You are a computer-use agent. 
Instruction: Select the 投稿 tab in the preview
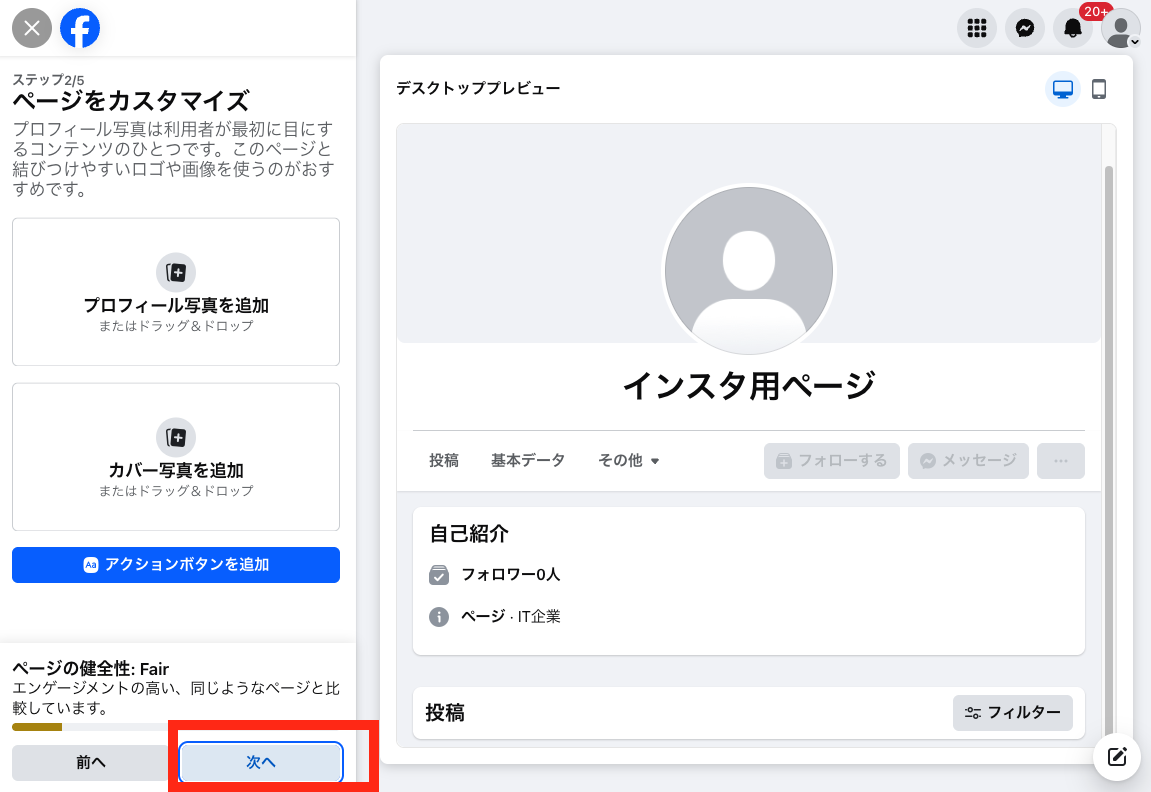coord(444,461)
